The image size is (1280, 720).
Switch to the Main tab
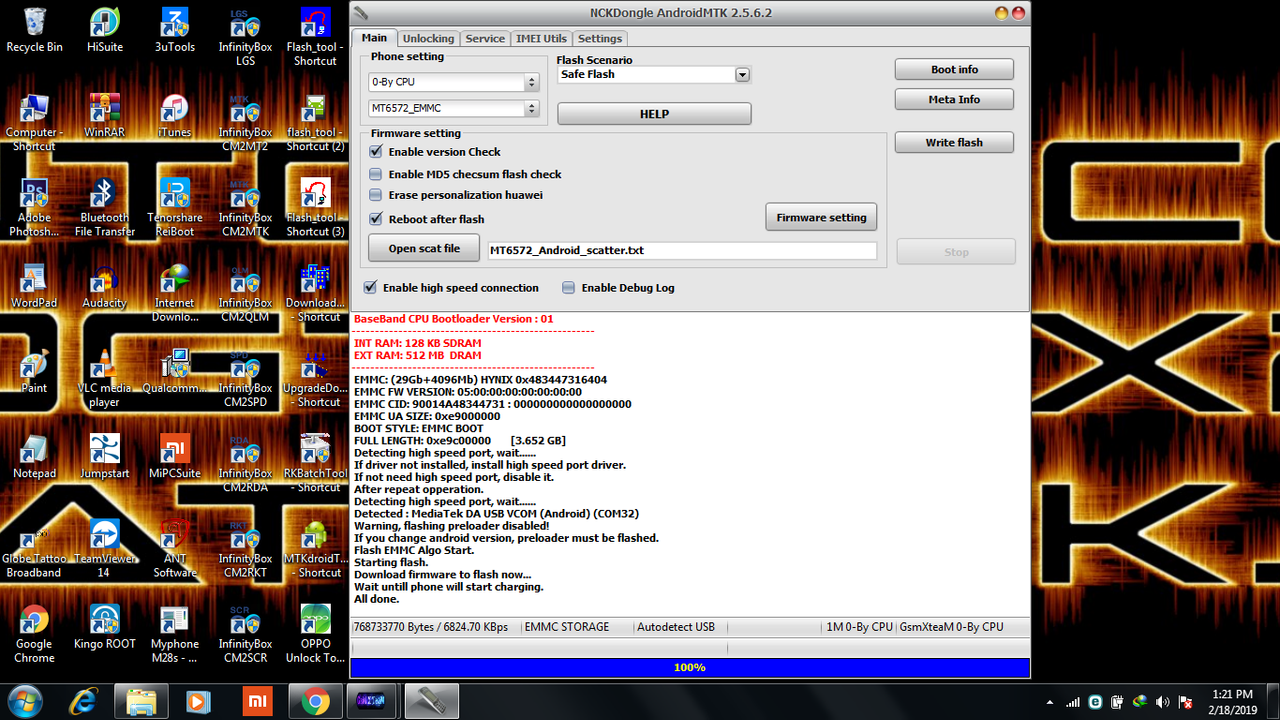pos(374,38)
